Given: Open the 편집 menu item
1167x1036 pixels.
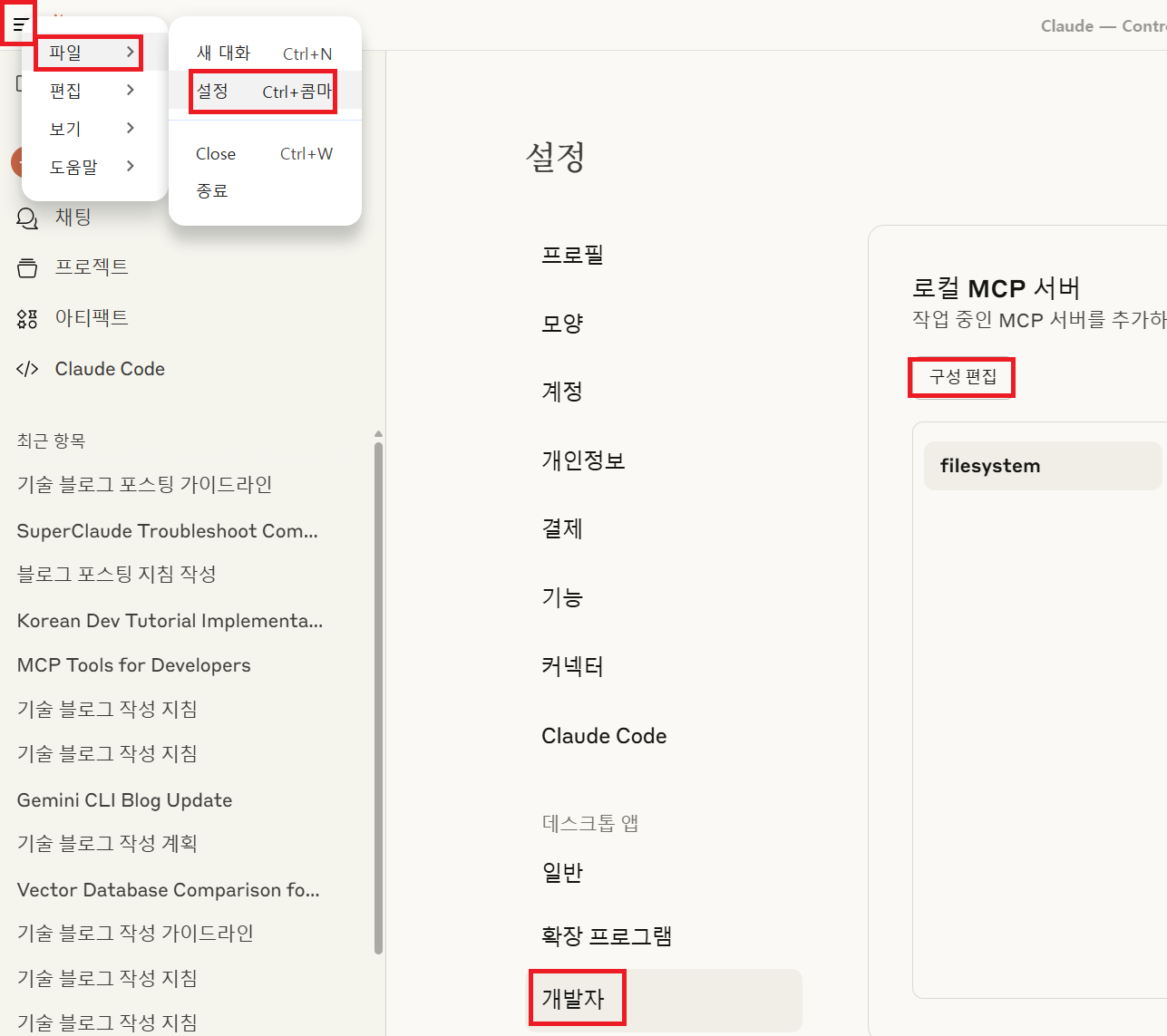Looking at the screenshot, I should pyautogui.click(x=94, y=91).
